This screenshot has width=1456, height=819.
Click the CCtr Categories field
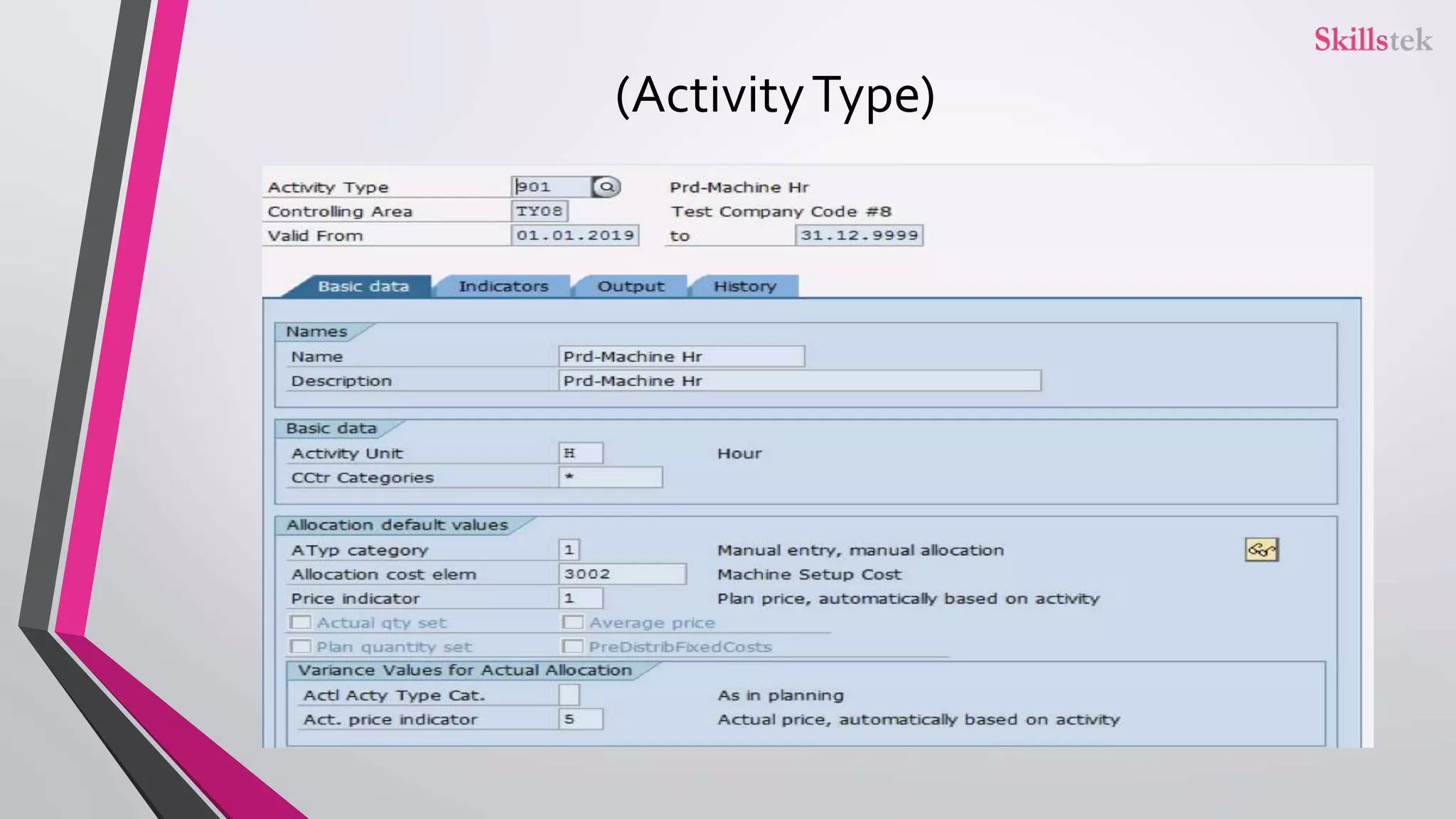pyautogui.click(x=611, y=477)
